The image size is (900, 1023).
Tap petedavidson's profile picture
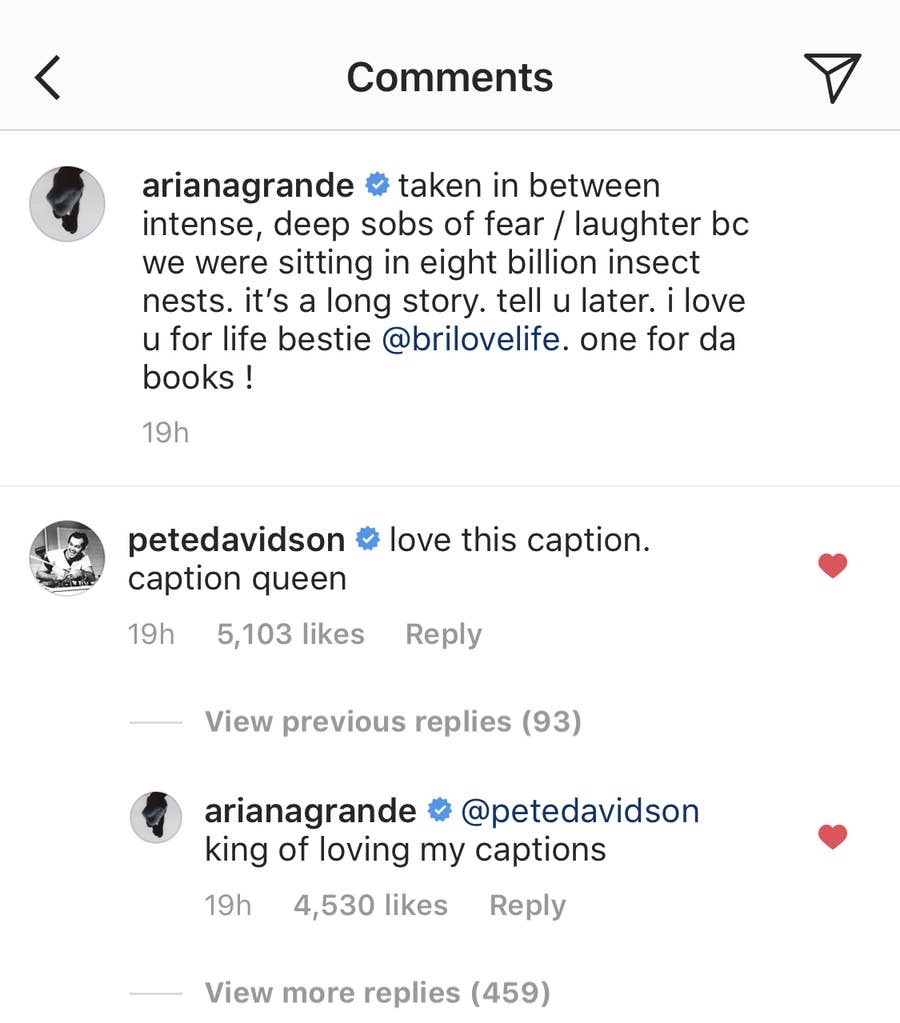(67, 558)
